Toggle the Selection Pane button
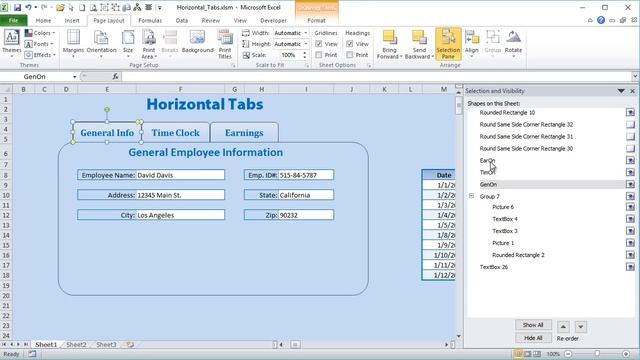Viewport: 640px width, 360px height. pos(448,44)
